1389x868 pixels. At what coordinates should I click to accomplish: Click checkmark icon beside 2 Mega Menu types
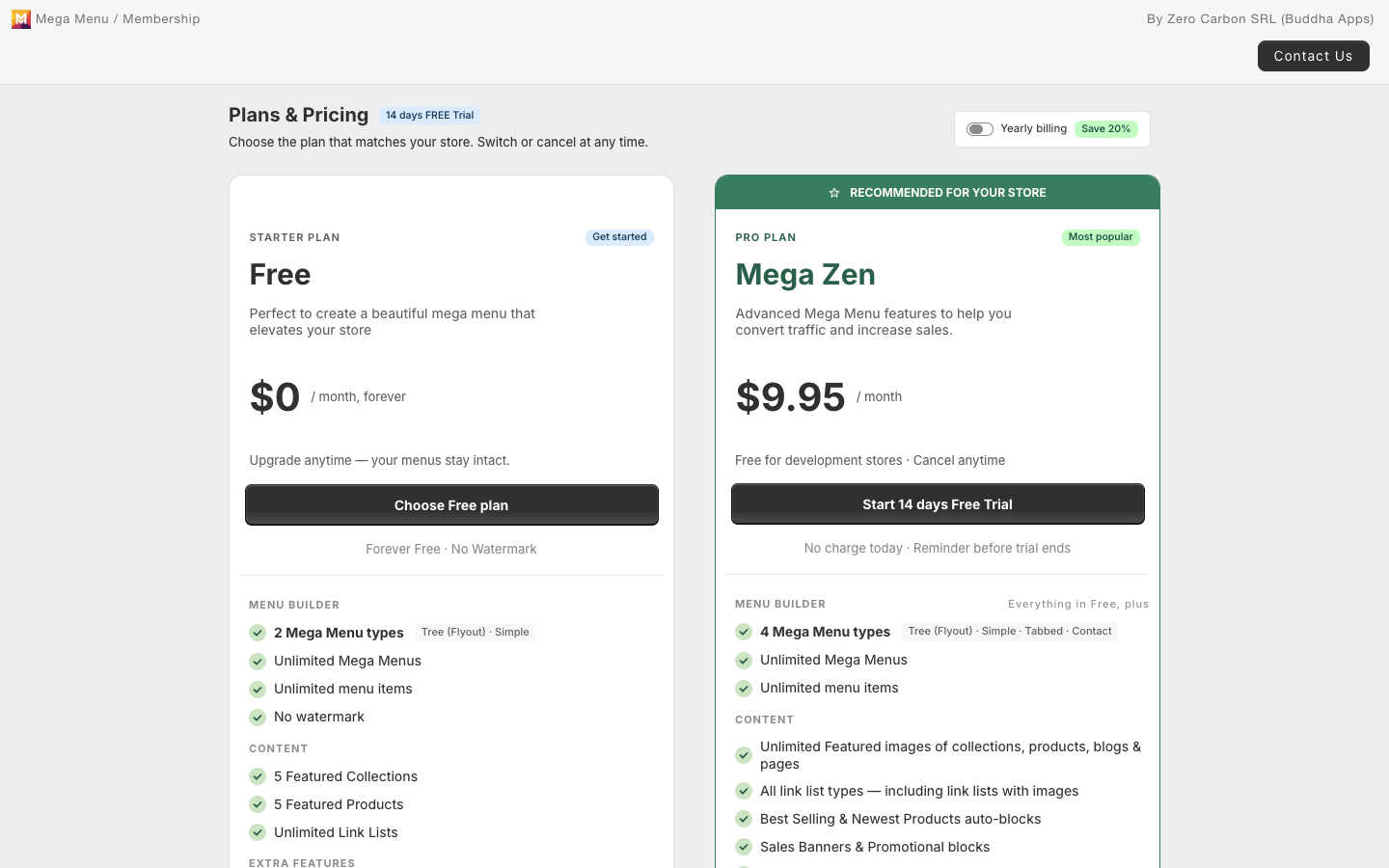point(258,633)
